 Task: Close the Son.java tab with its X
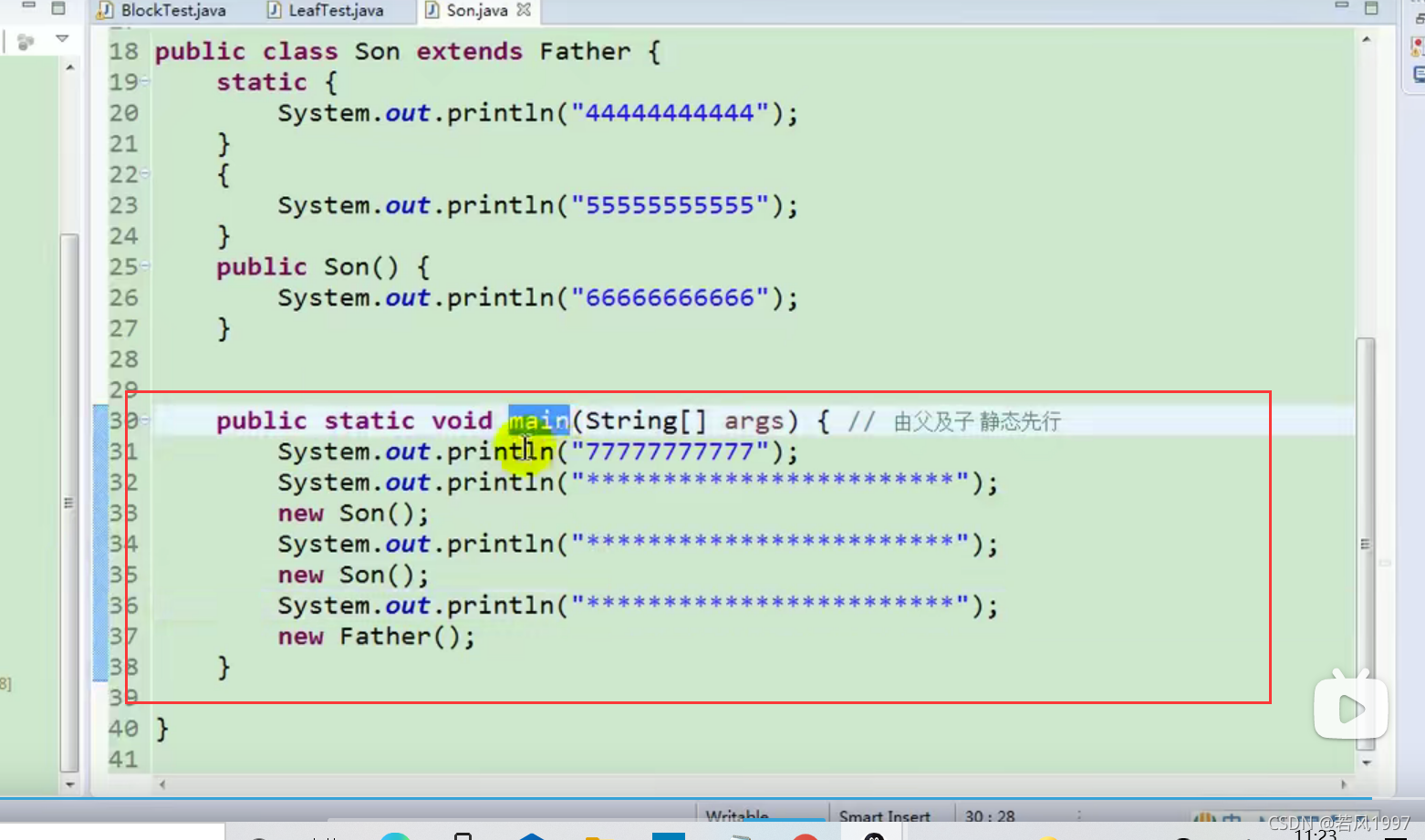pos(524,10)
